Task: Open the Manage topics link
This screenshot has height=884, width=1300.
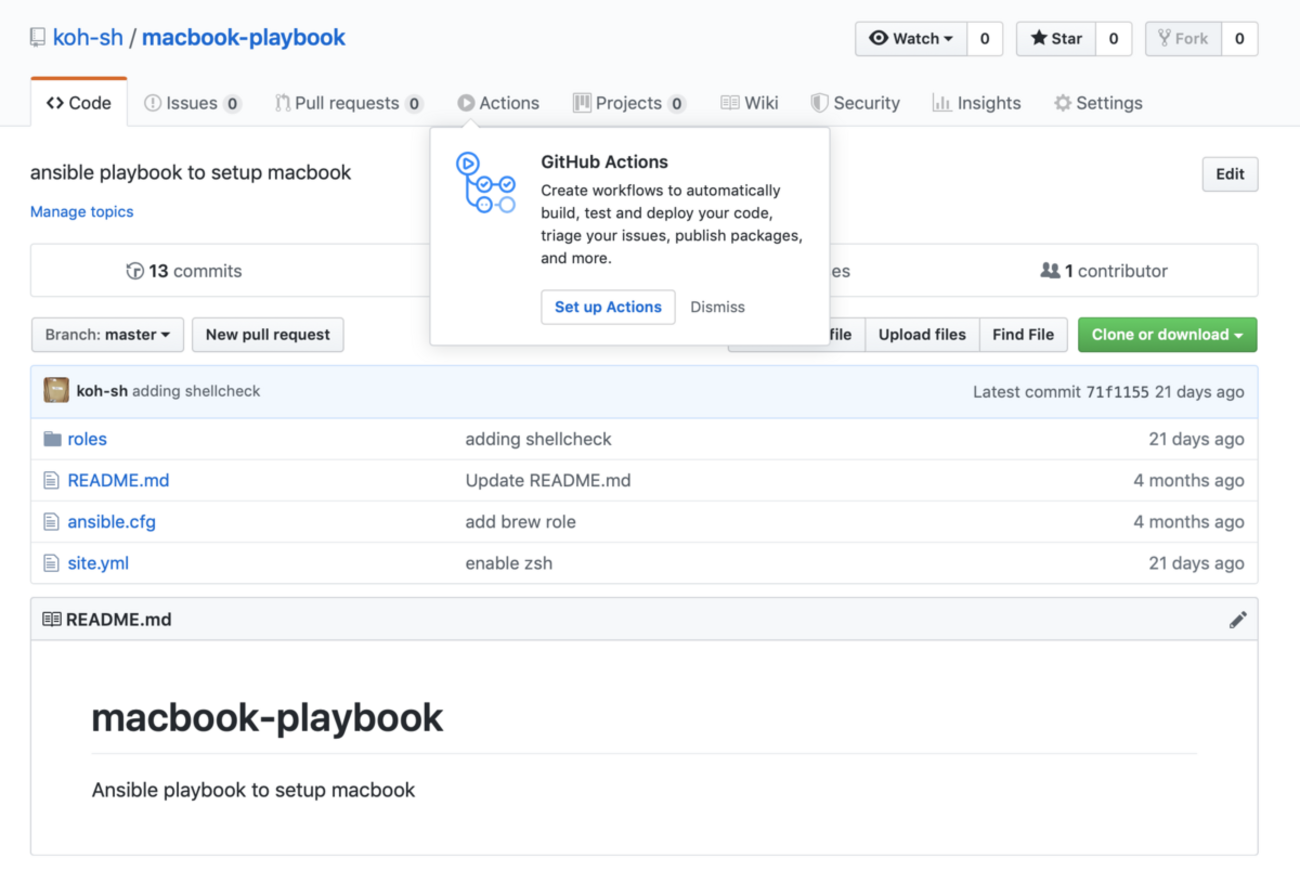Action: click(82, 212)
